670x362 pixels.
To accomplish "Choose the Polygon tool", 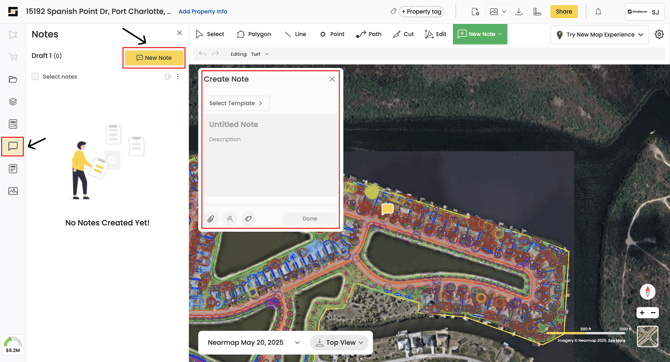I will tap(254, 34).
